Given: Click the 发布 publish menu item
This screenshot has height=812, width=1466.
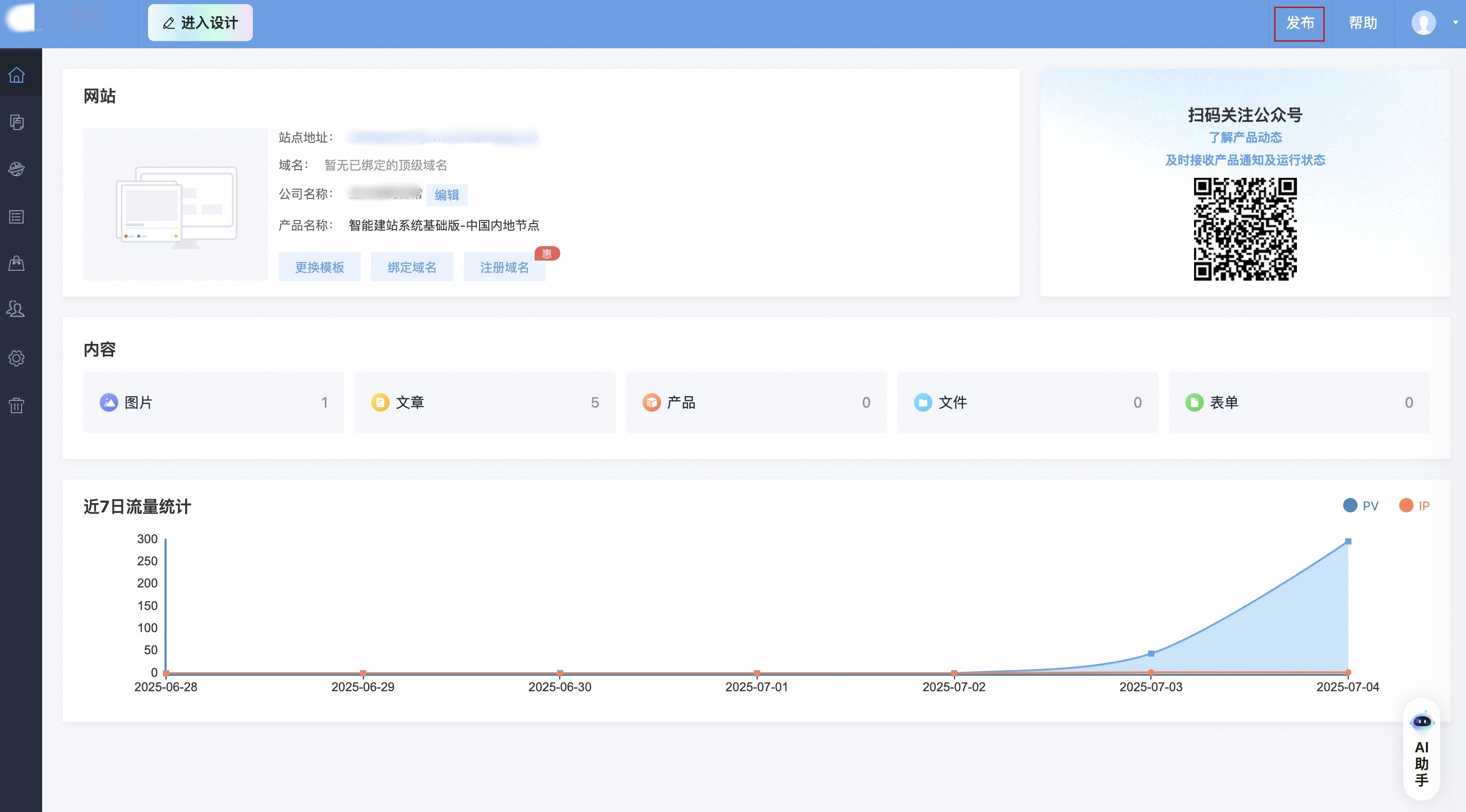Looking at the screenshot, I should 1299,23.
